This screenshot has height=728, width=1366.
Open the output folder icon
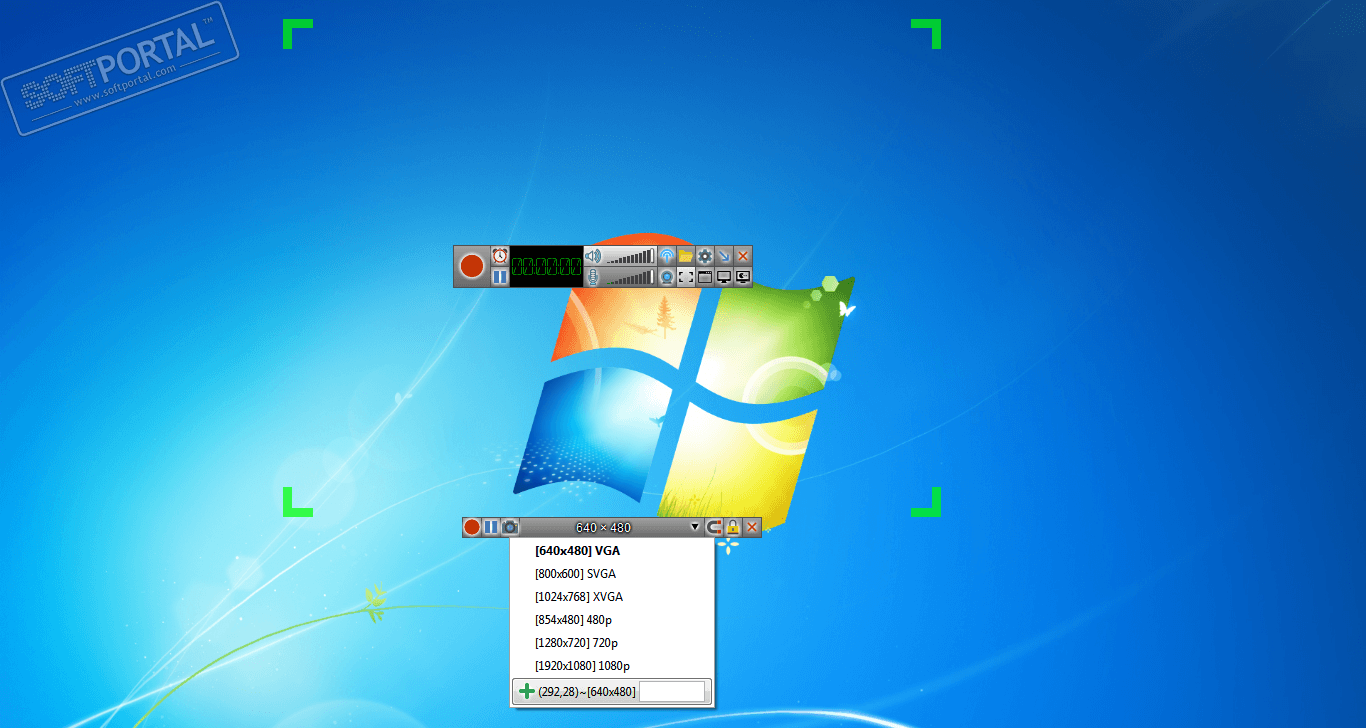[686, 256]
